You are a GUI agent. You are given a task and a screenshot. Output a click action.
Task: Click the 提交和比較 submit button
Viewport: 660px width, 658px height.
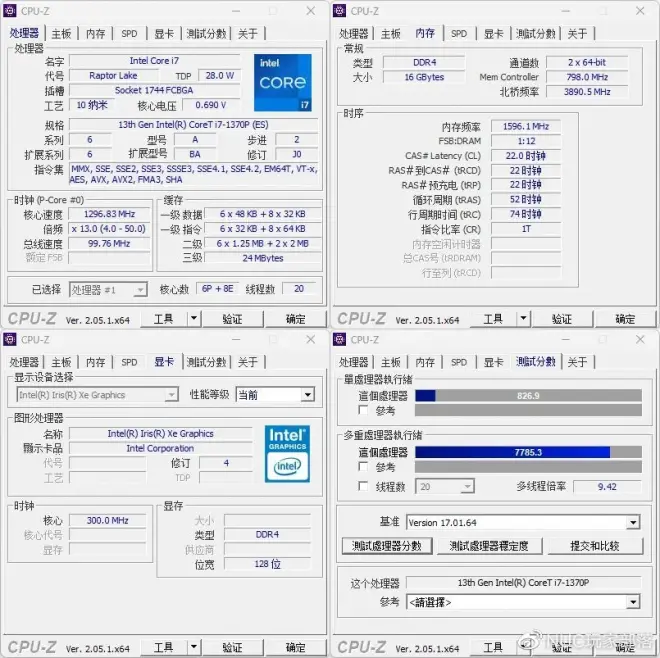[x=594, y=546]
